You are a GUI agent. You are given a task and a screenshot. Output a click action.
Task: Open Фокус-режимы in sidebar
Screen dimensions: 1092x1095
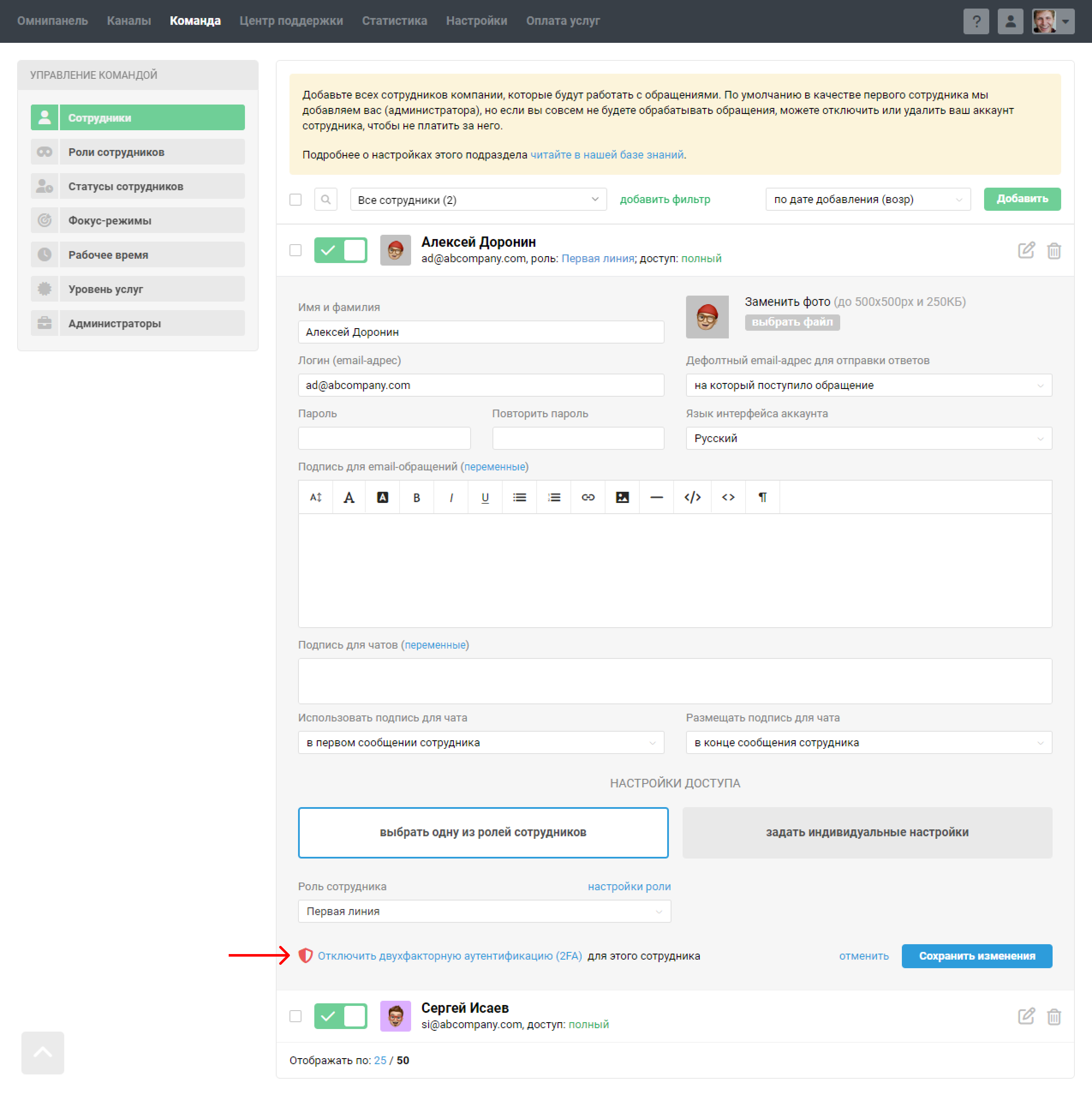[138, 221]
